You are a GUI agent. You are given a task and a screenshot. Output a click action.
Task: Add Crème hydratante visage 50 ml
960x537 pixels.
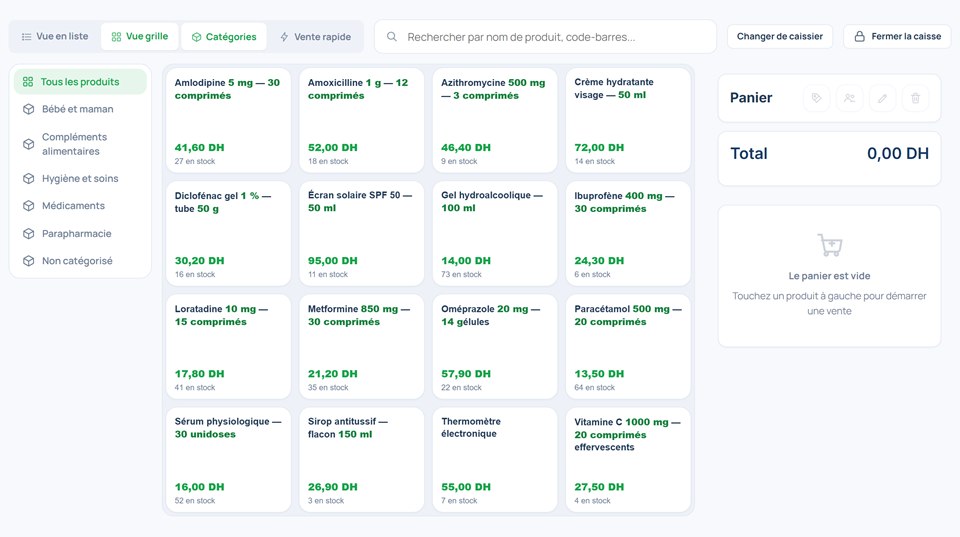pos(628,120)
